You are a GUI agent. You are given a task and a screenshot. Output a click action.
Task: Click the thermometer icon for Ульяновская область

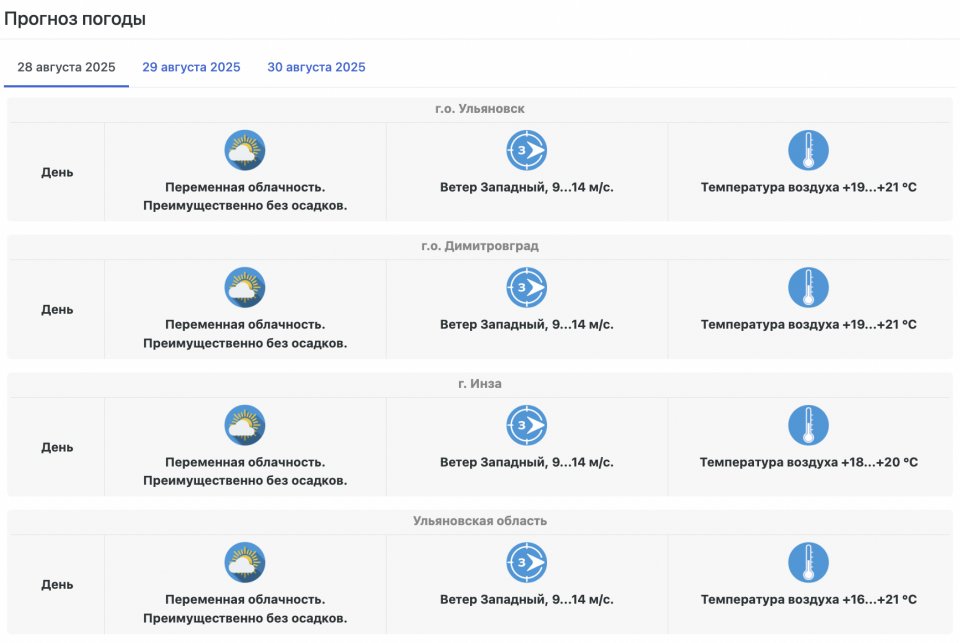(x=808, y=563)
